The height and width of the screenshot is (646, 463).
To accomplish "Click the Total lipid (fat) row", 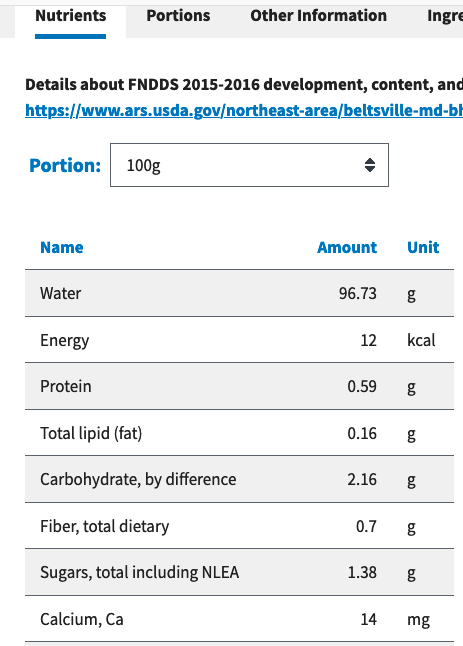I will point(239,433).
